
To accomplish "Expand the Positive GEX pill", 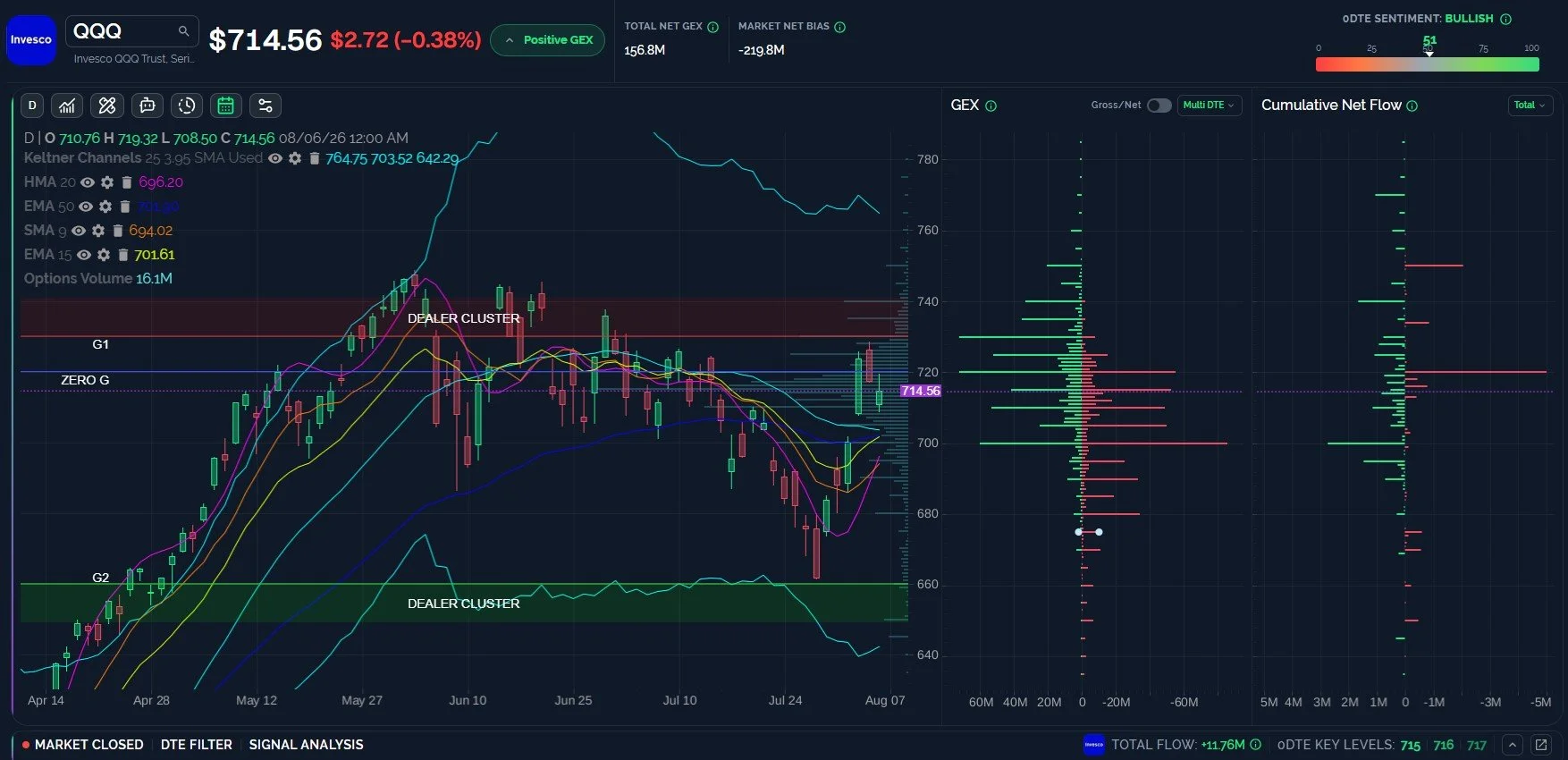I will click(x=548, y=40).
